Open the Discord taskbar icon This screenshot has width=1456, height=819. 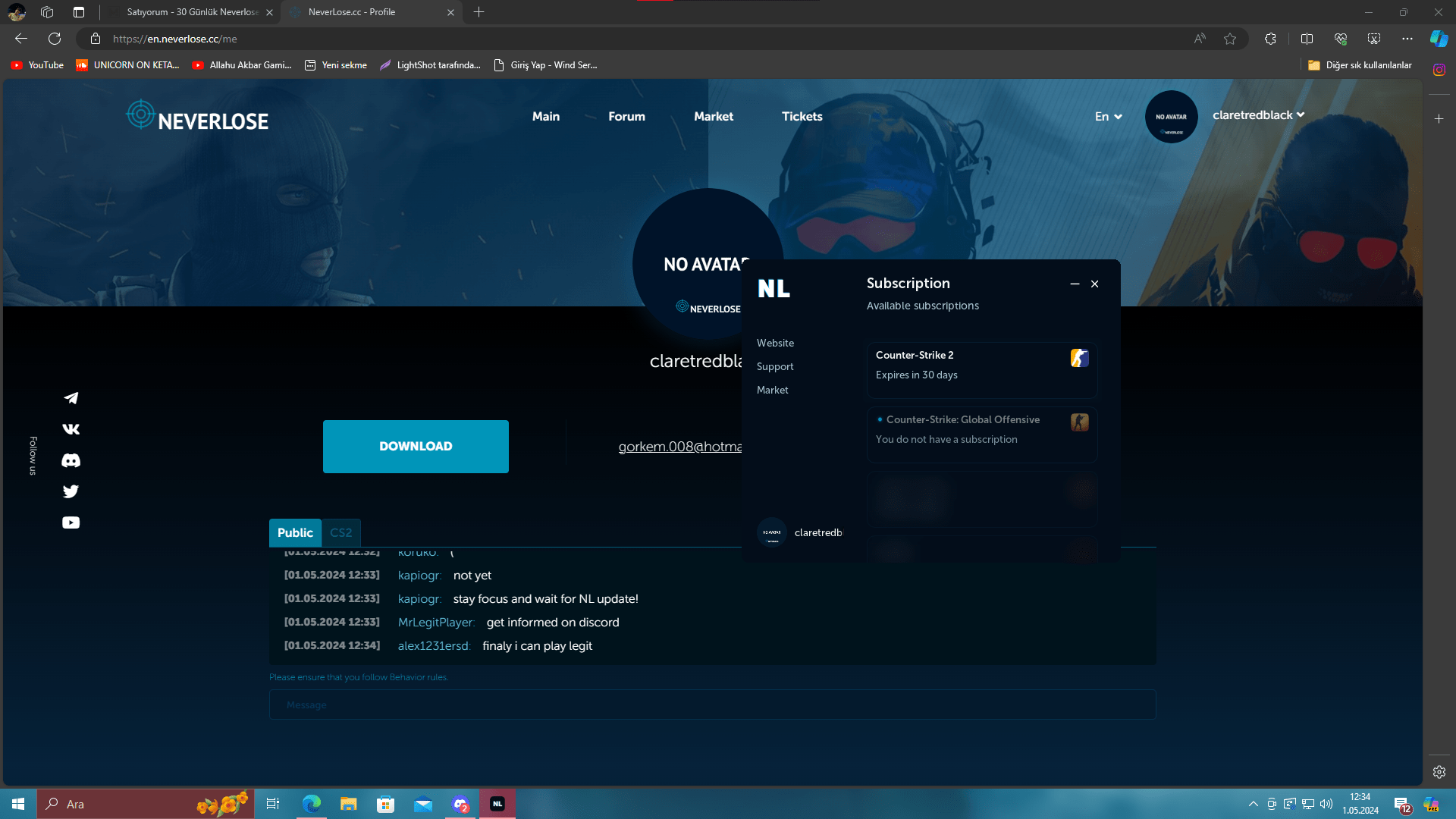click(460, 804)
